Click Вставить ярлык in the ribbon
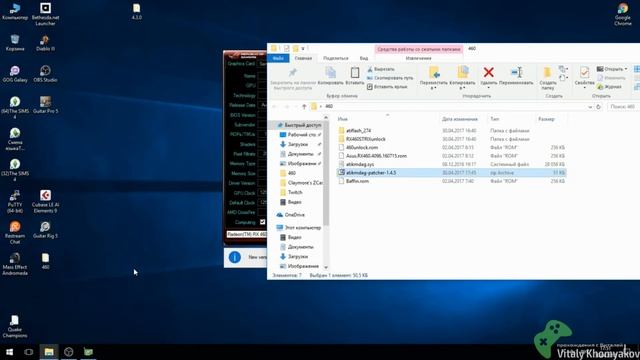The height and width of the screenshot is (360, 640). [387, 87]
